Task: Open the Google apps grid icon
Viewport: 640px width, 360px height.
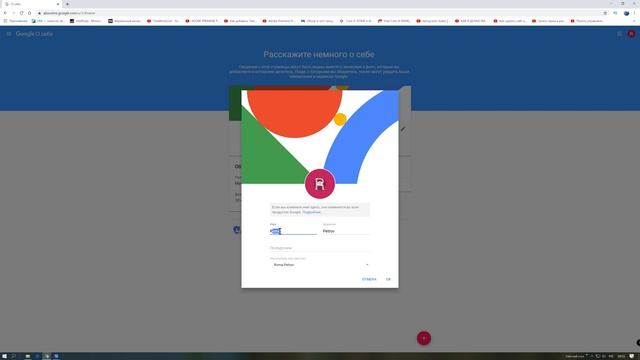Action: pyautogui.click(x=619, y=34)
